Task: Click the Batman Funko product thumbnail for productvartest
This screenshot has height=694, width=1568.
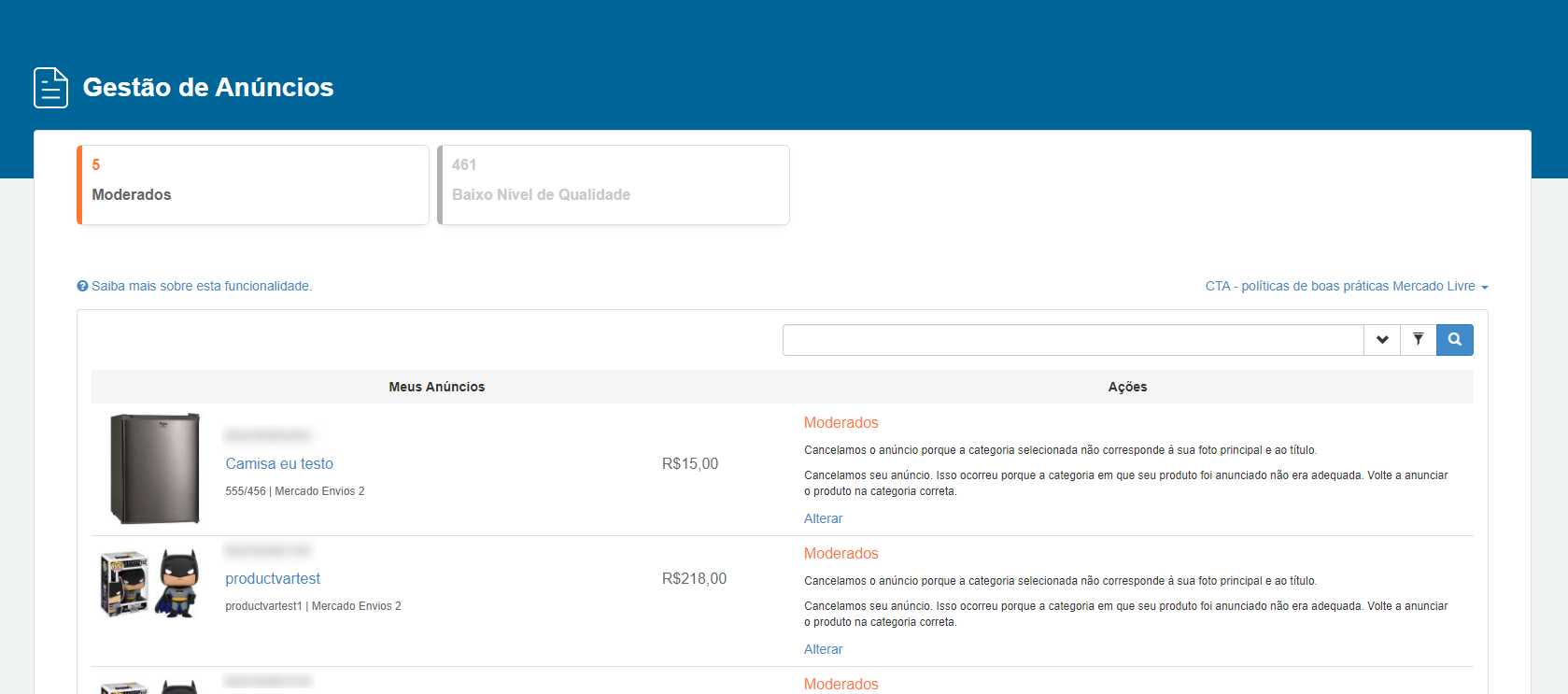Action: tap(150, 583)
